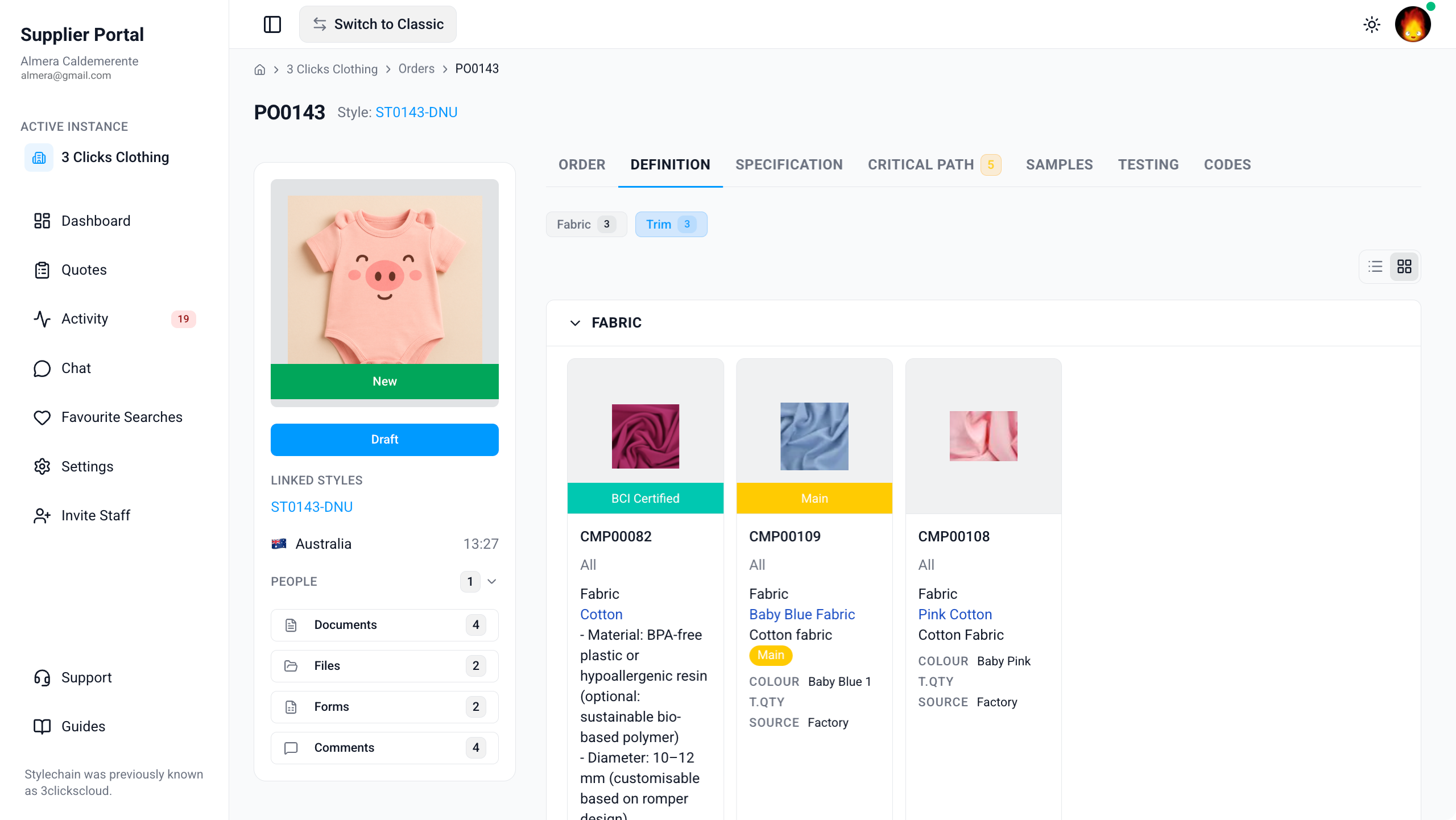1456x820 pixels.
Task: Click the CMP00109 component code
Action: tap(785, 537)
